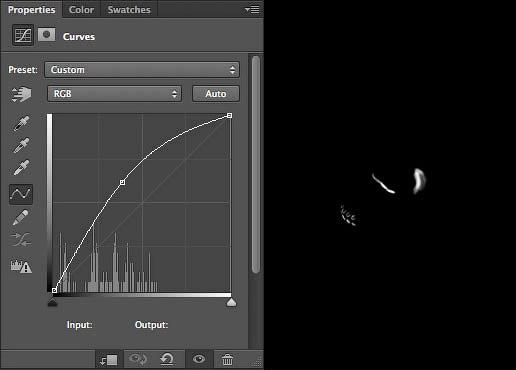516x370 pixels.
Task: Select the Curves adjustment icon
Action: pos(23,35)
